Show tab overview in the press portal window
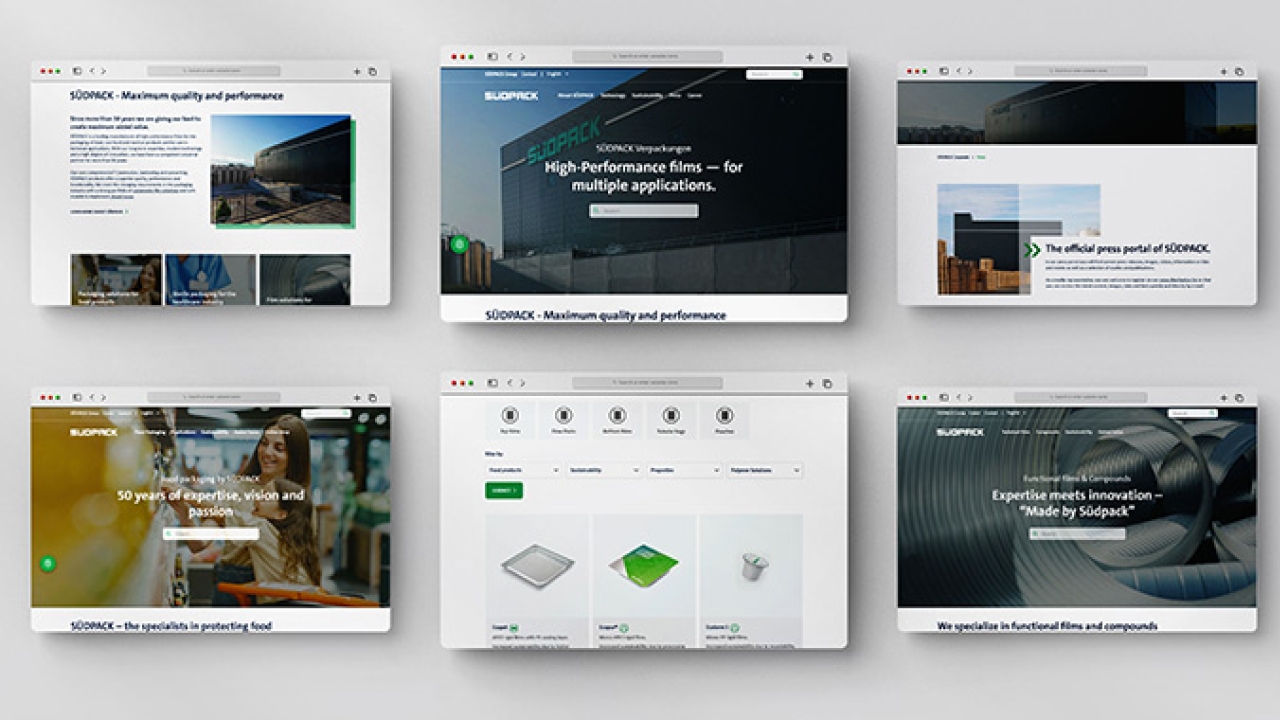 [x=1240, y=71]
